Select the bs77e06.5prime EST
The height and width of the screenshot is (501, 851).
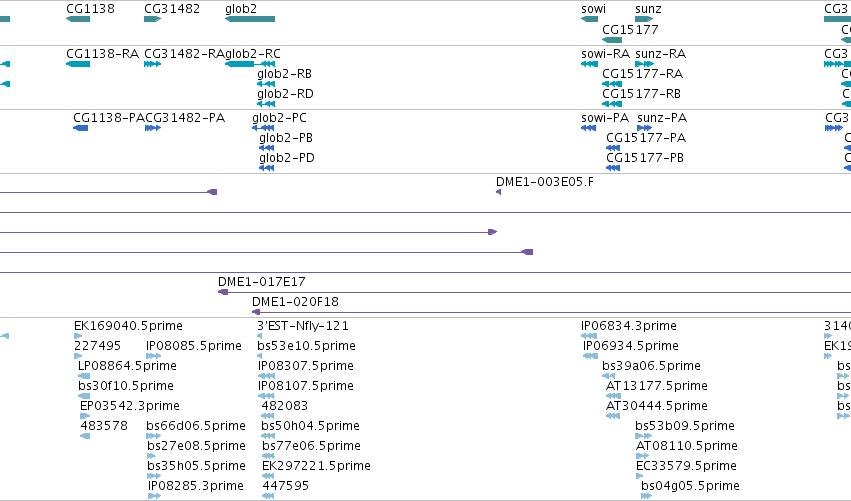tap(268, 456)
